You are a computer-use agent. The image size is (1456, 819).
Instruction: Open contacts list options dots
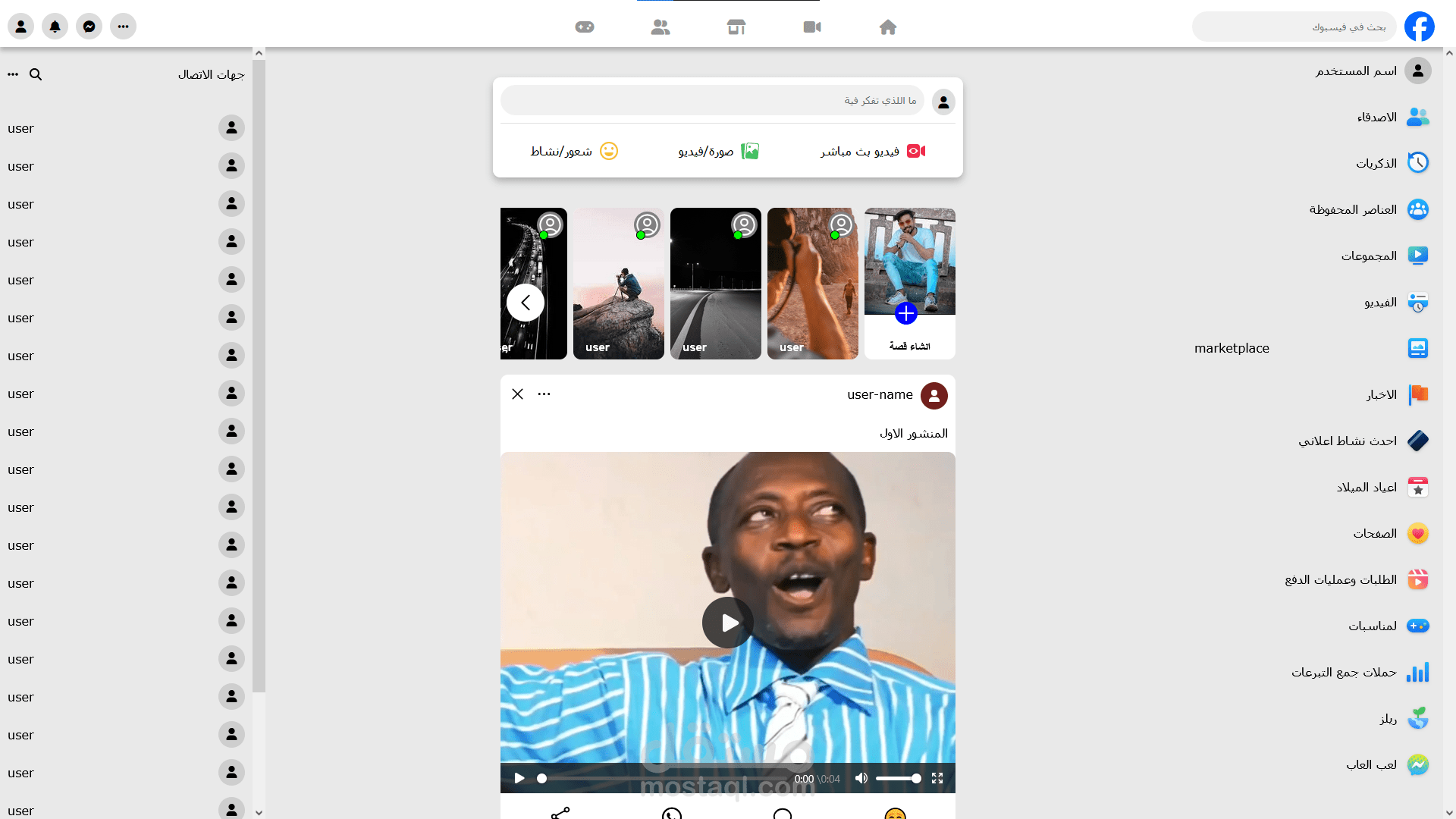pos(13,74)
